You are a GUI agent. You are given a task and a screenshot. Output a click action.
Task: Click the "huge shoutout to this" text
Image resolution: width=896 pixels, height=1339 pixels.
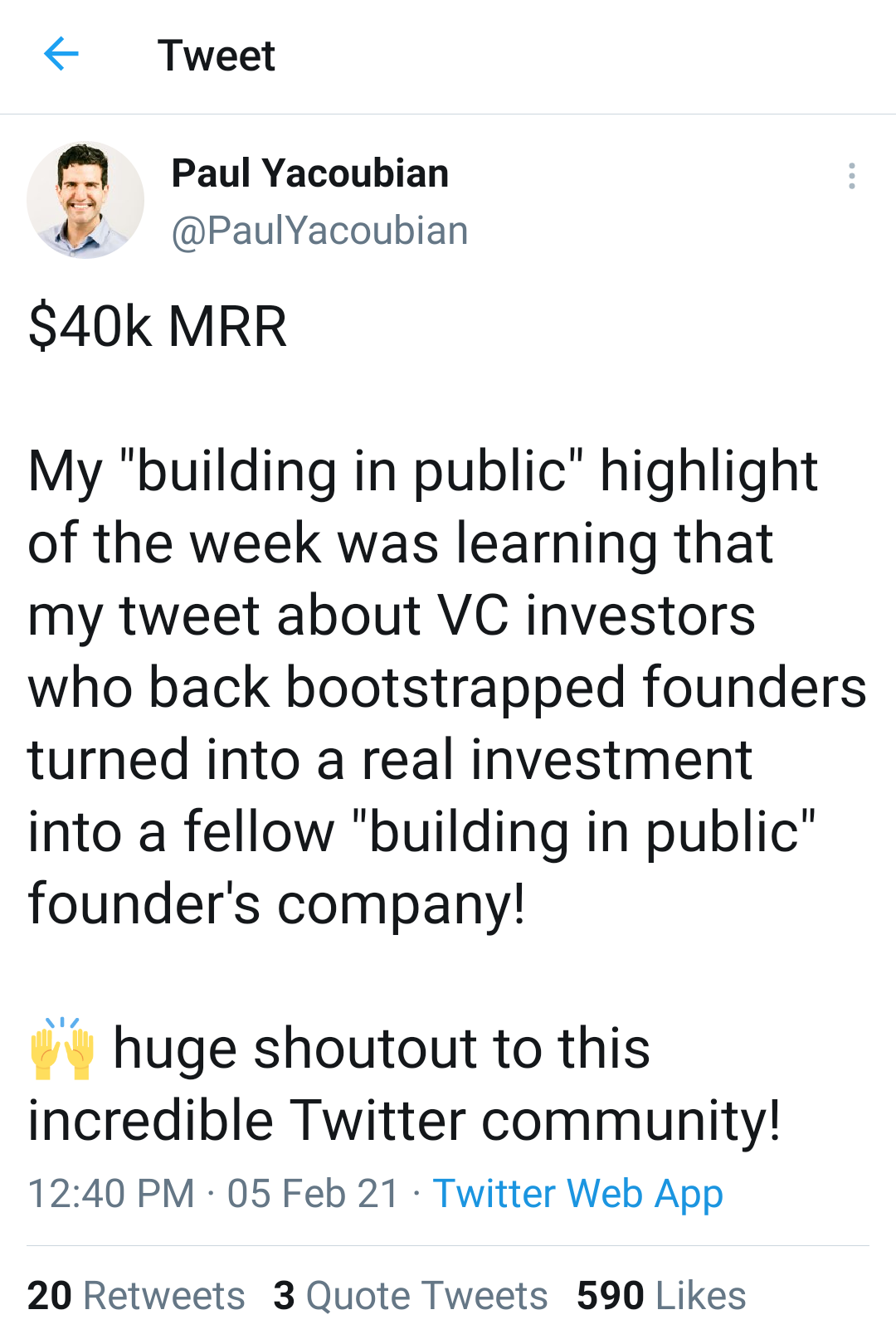tap(382, 1048)
